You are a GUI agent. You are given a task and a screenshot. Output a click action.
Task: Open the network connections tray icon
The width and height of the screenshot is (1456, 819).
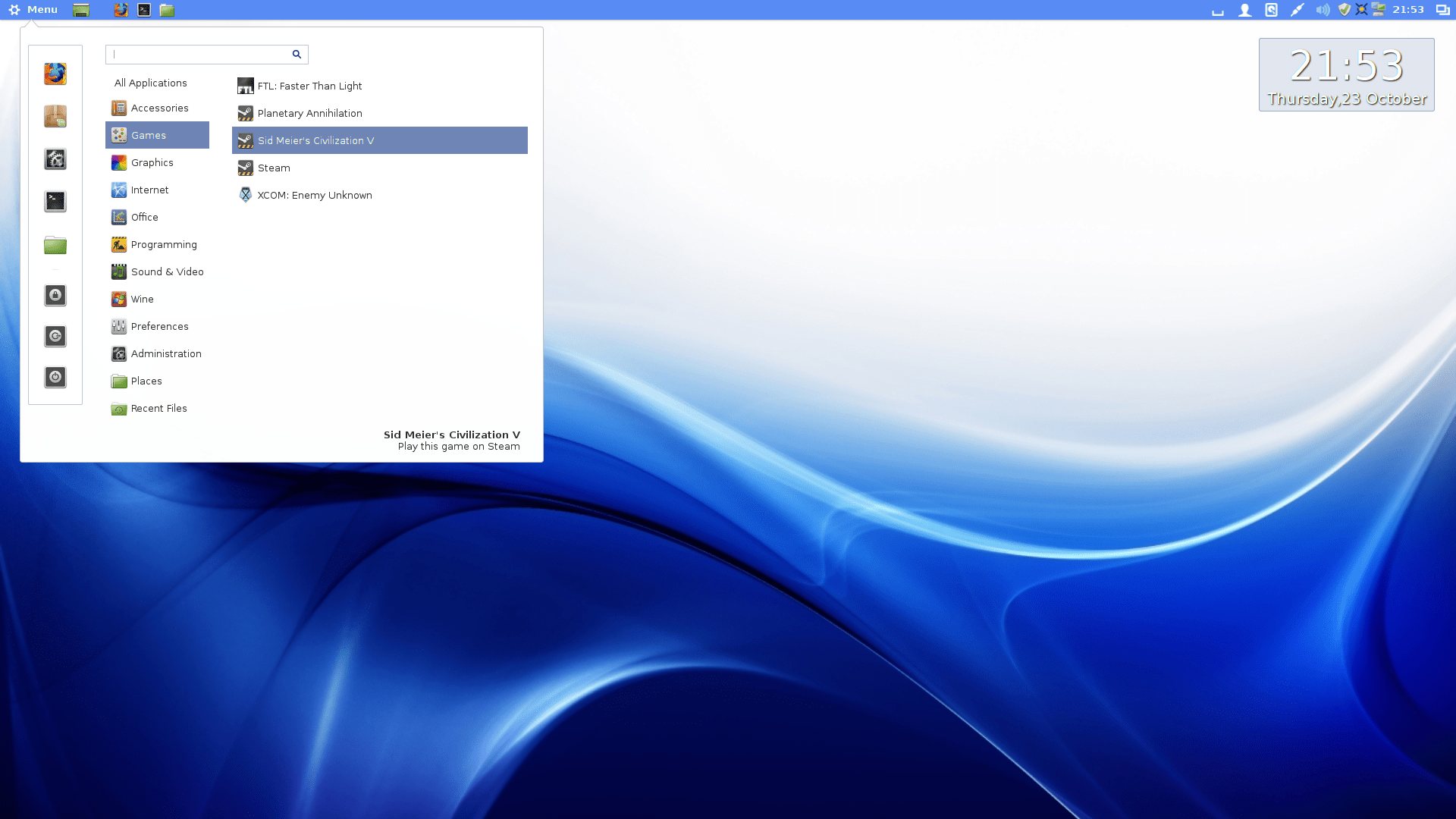point(1379,10)
